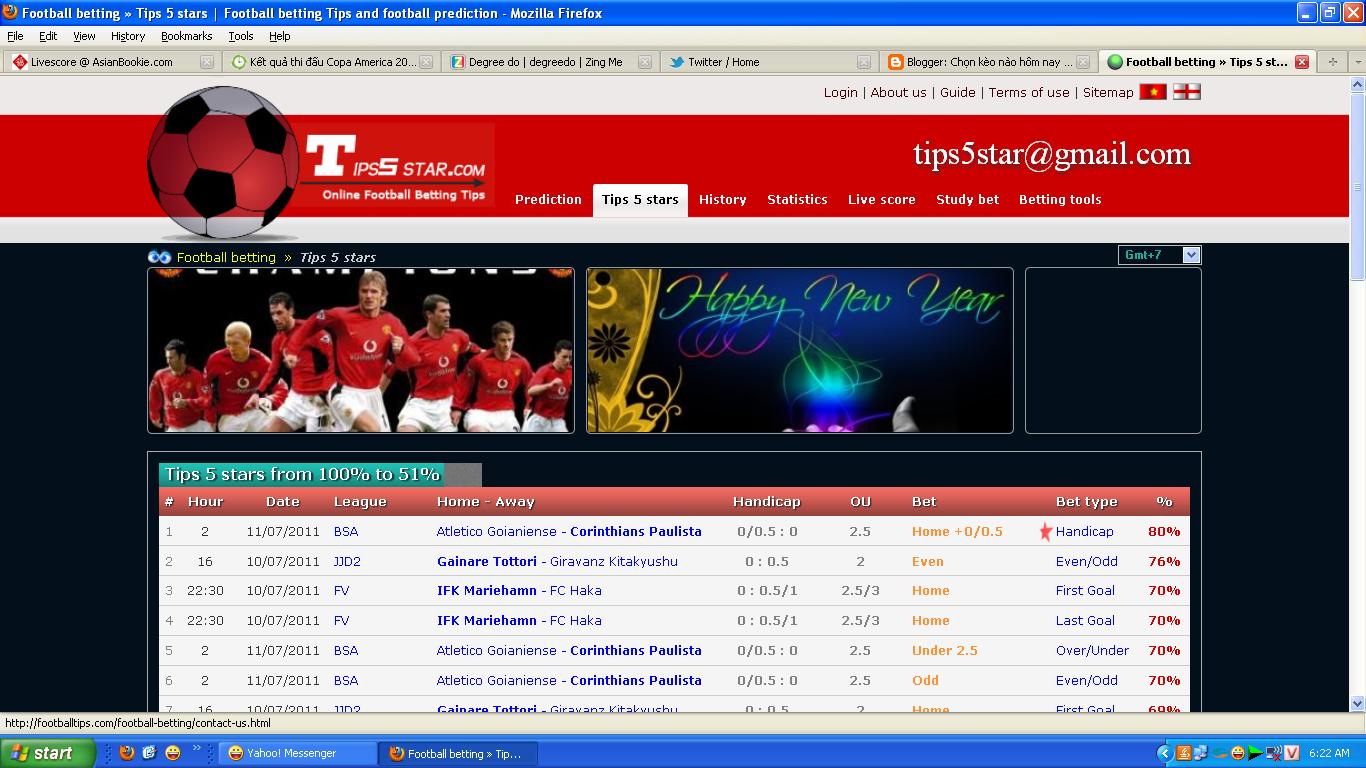The width and height of the screenshot is (1366, 768).
Task: Switch to Twitter / Home tab
Action: [769, 62]
